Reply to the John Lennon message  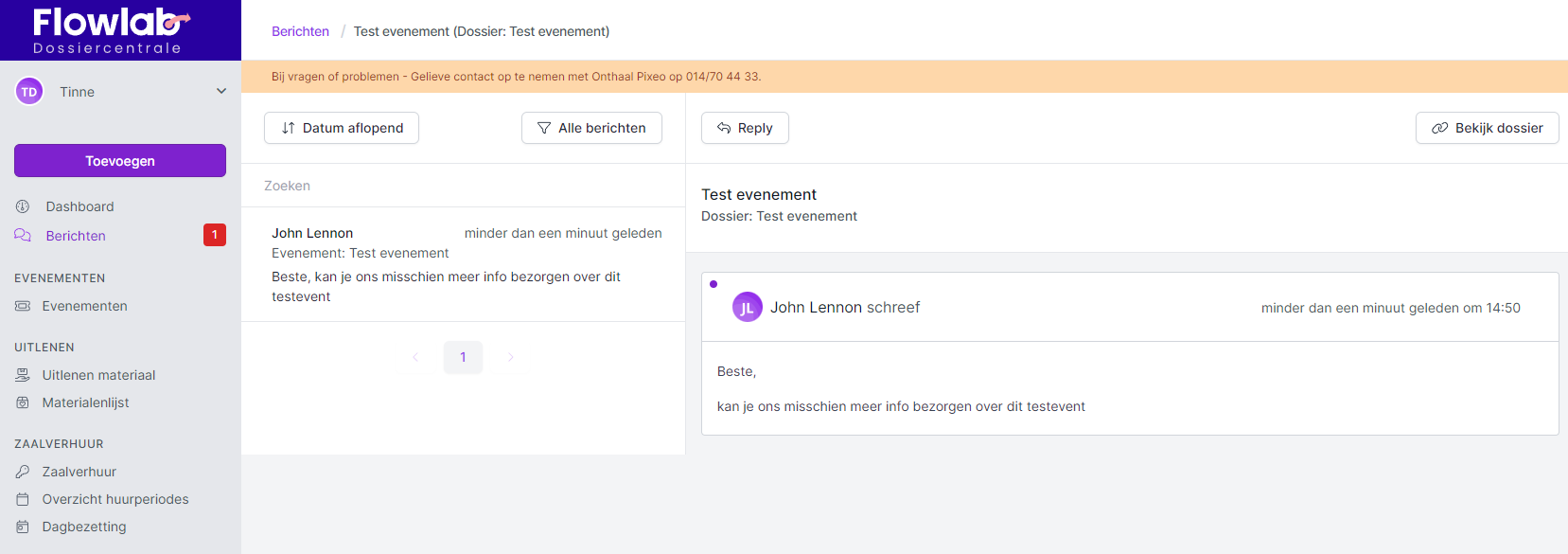point(745,128)
